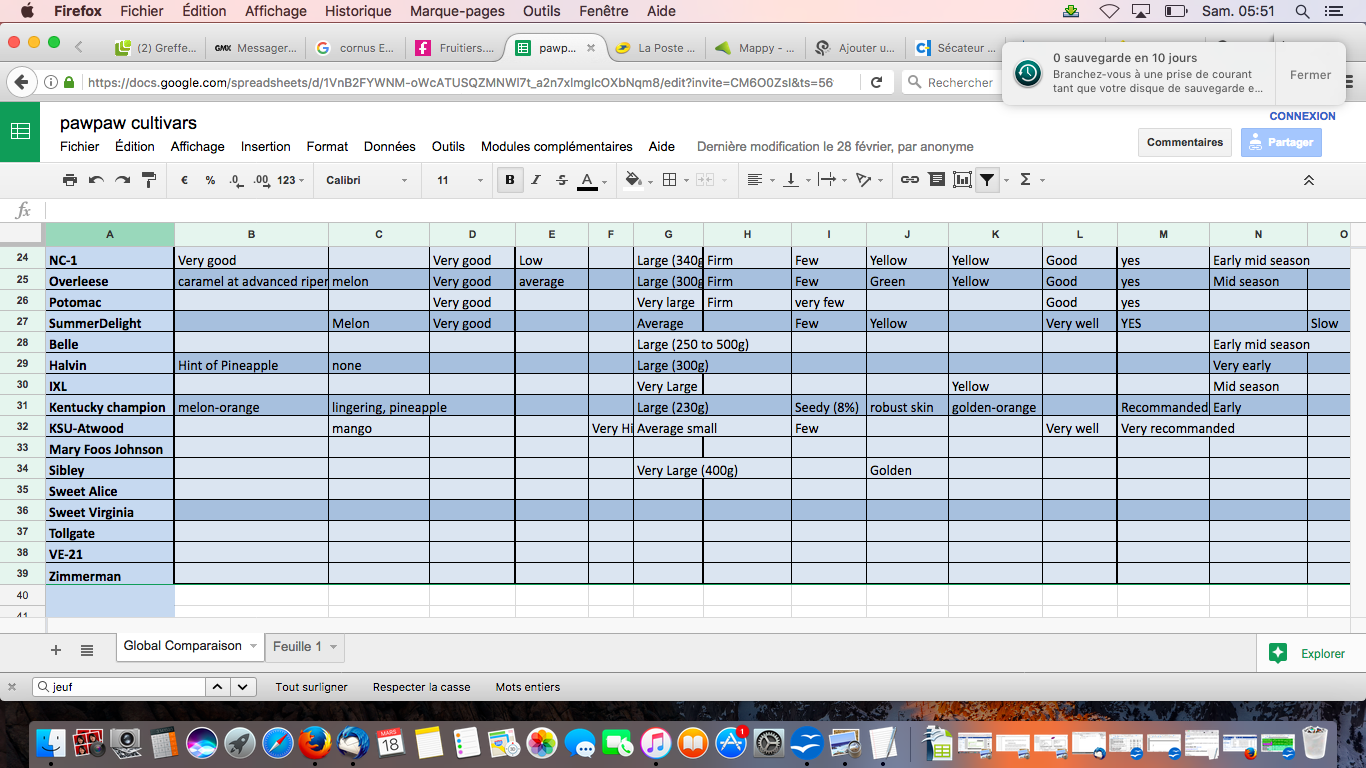
Task: Click the all sheets list icon
Action: pos(87,650)
